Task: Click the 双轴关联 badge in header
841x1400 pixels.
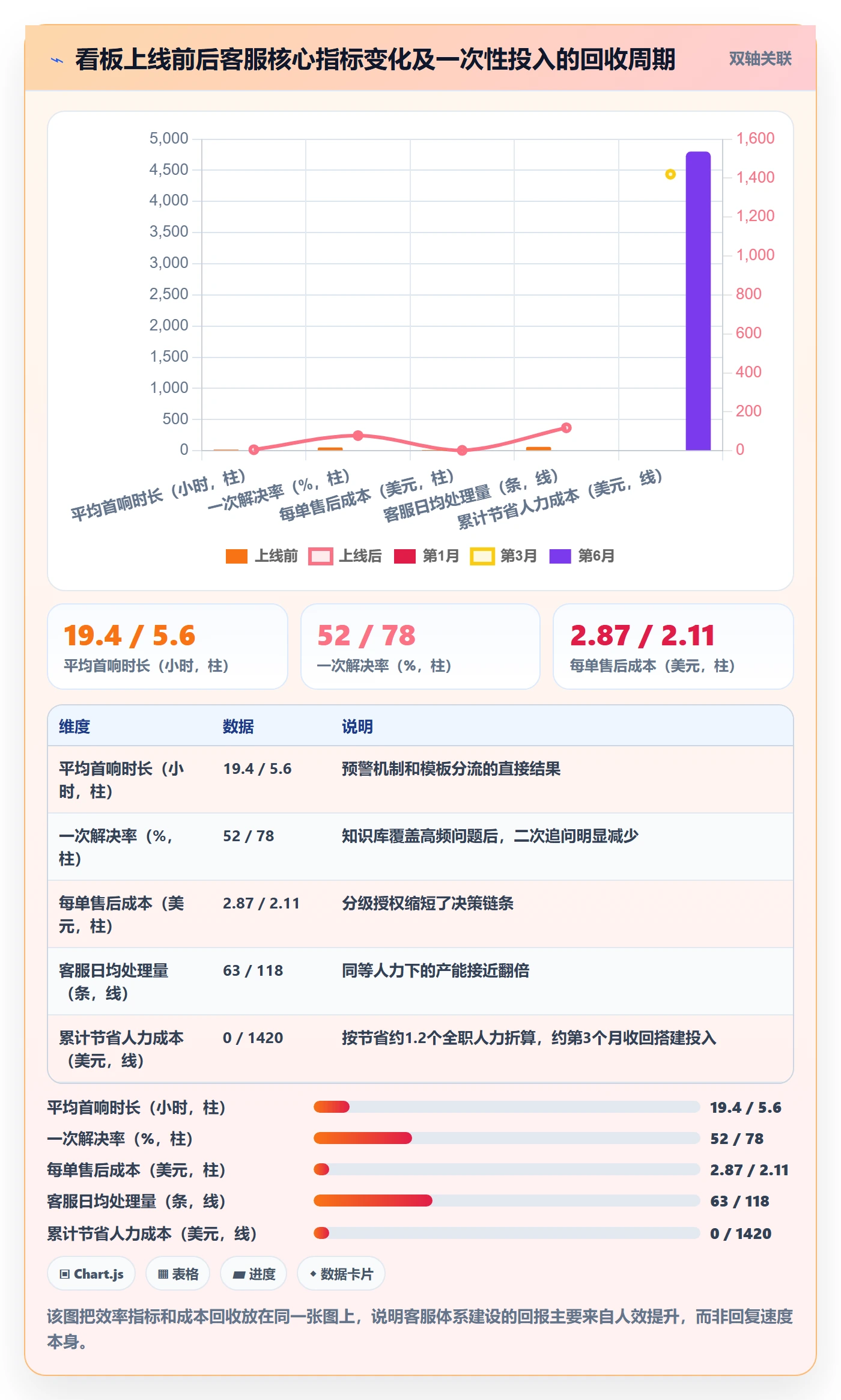Action: coord(760,58)
